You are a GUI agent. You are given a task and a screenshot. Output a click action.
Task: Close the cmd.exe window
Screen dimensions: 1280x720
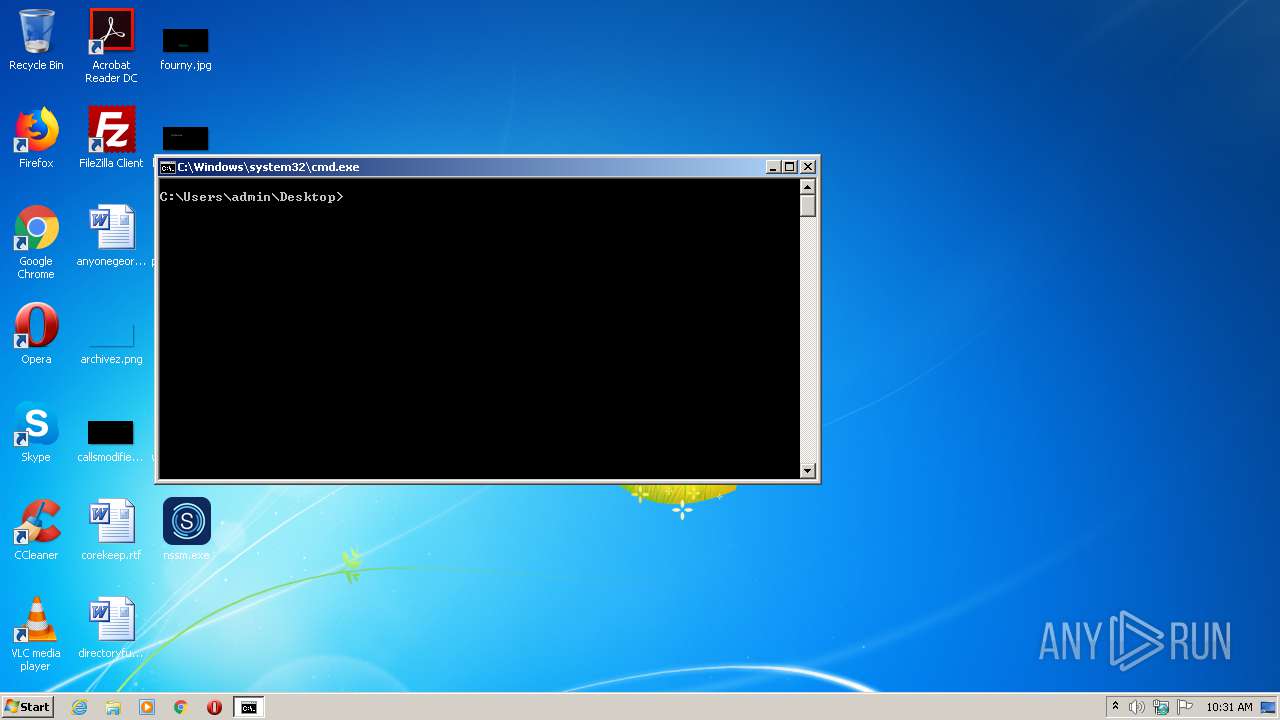coord(808,167)
